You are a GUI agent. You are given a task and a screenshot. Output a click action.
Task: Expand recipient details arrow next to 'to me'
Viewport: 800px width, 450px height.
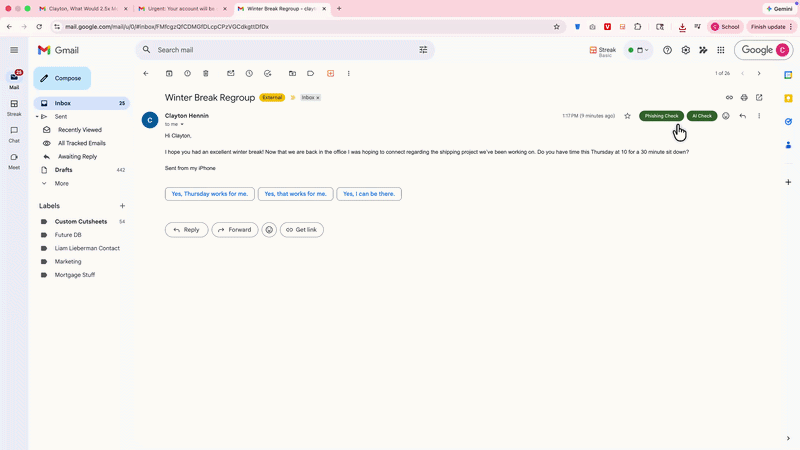click(x=182, y=124)
